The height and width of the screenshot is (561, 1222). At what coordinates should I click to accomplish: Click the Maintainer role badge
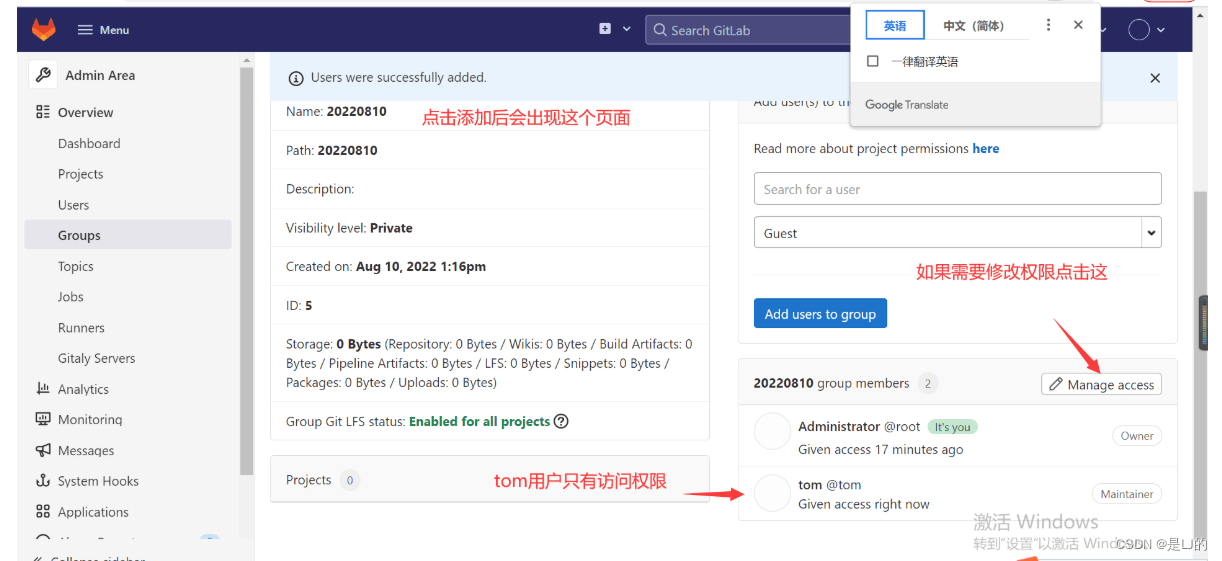point(1127,494)
